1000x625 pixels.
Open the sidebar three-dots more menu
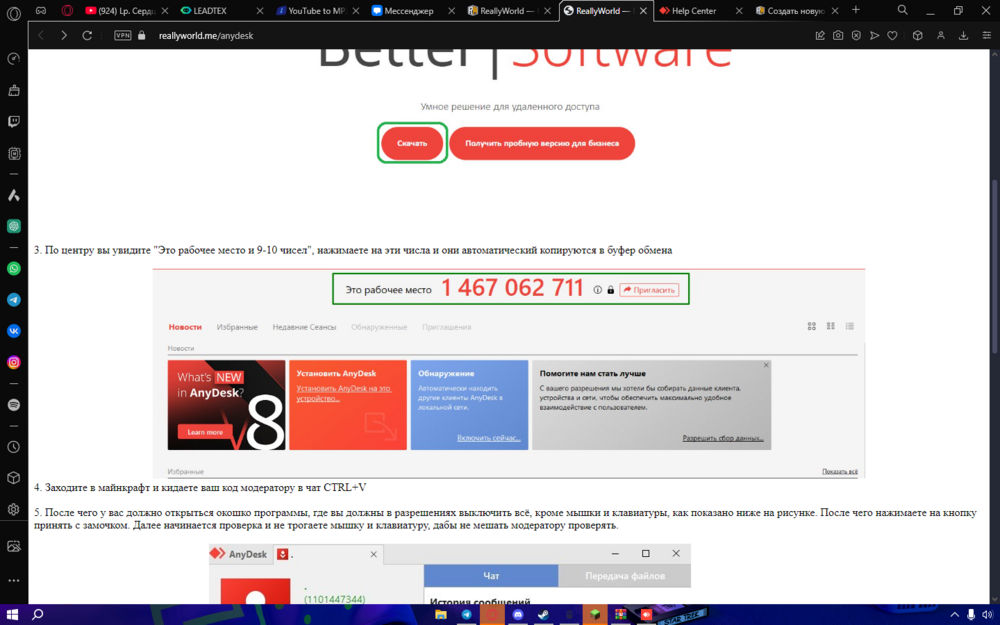coord(13,580)
